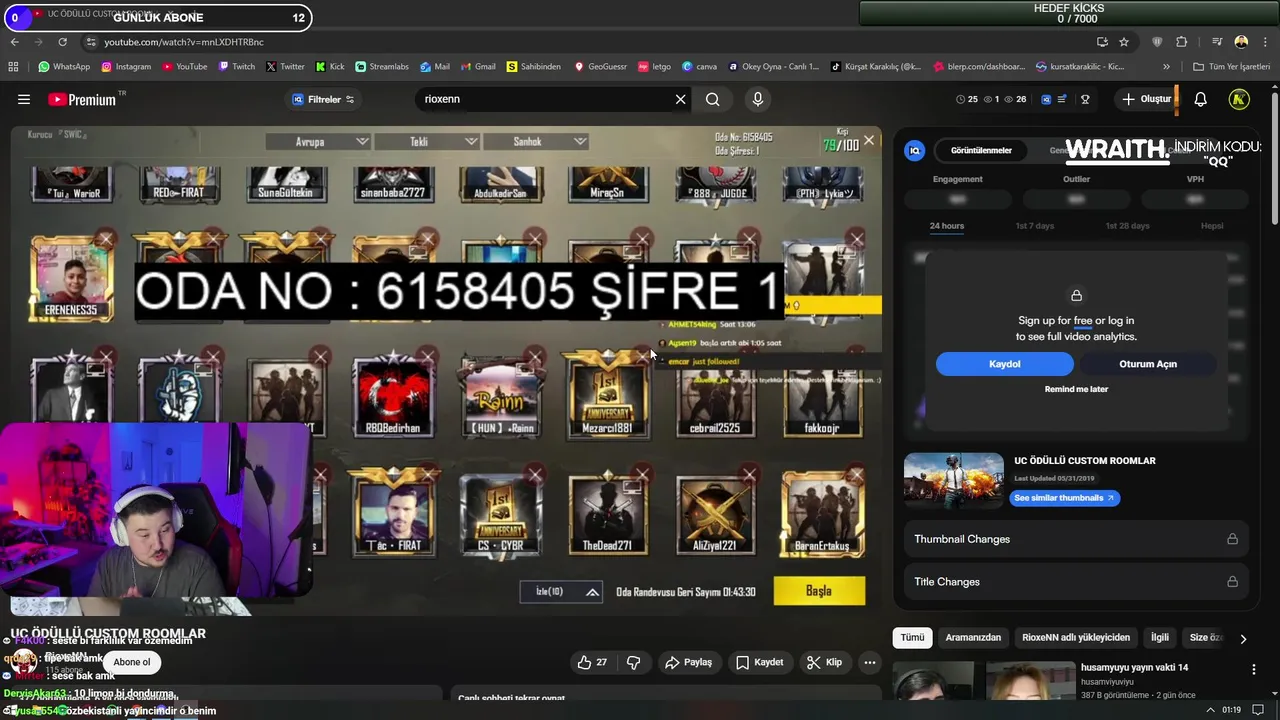Open the notifications bell
Viewport: 1280px width, 720px height.
[x=1200, y=99]
